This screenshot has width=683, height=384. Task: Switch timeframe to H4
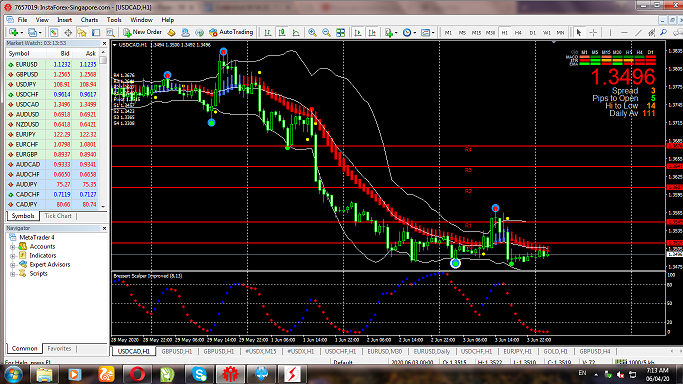click(x=518, y=33)
